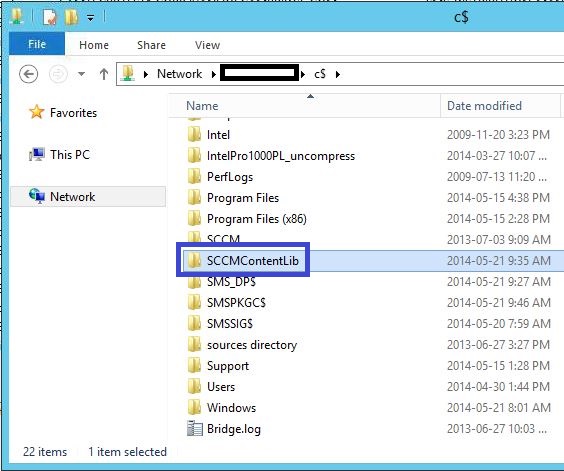Go back with the Back arrow button
Image resolution: width=564 pixels, height=471 pixels.
28,74
